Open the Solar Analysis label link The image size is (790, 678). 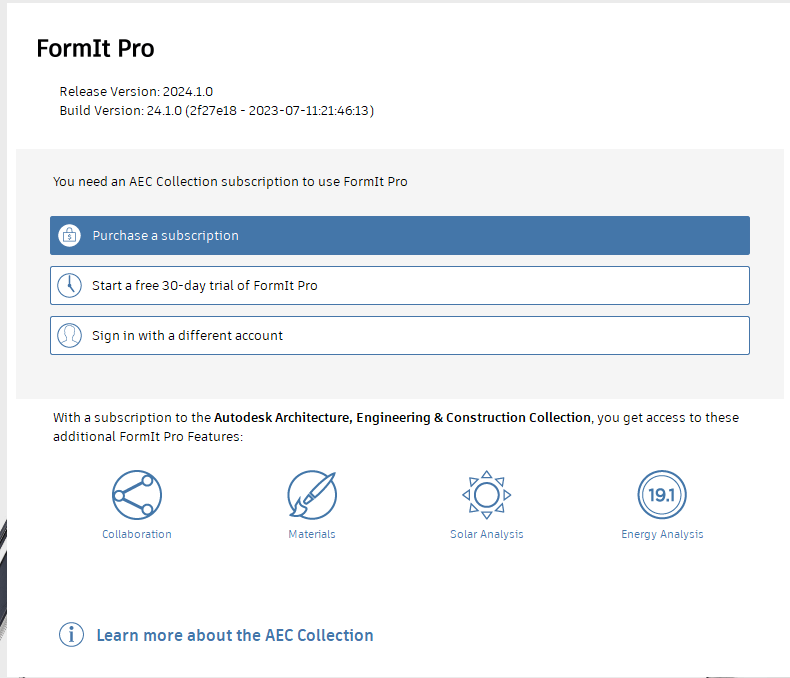487,534
